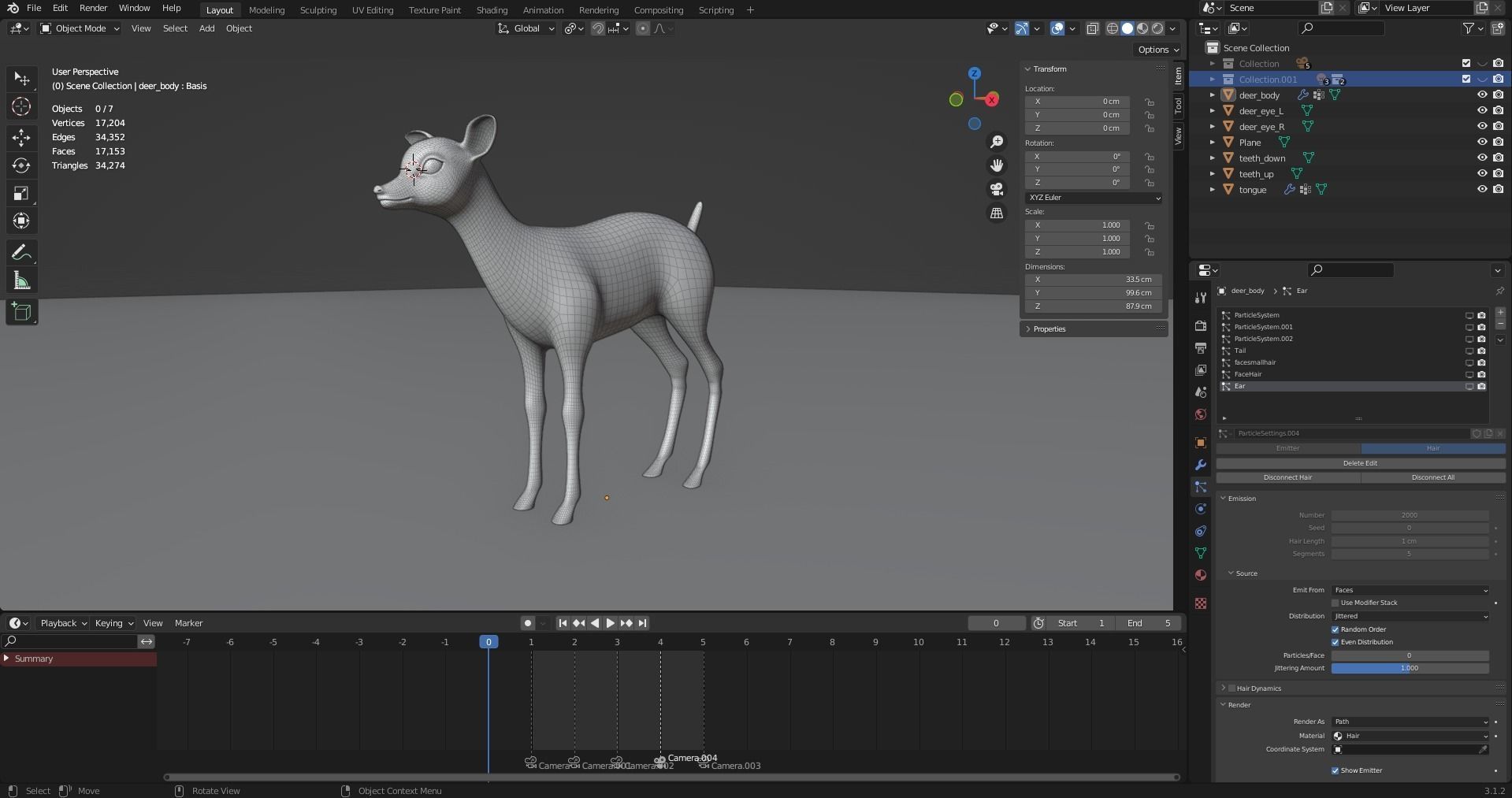Image resolution: width=1512 pixels, height=798 pixels.
Task: Select the FaceHair particle system
Action: 1354,374
